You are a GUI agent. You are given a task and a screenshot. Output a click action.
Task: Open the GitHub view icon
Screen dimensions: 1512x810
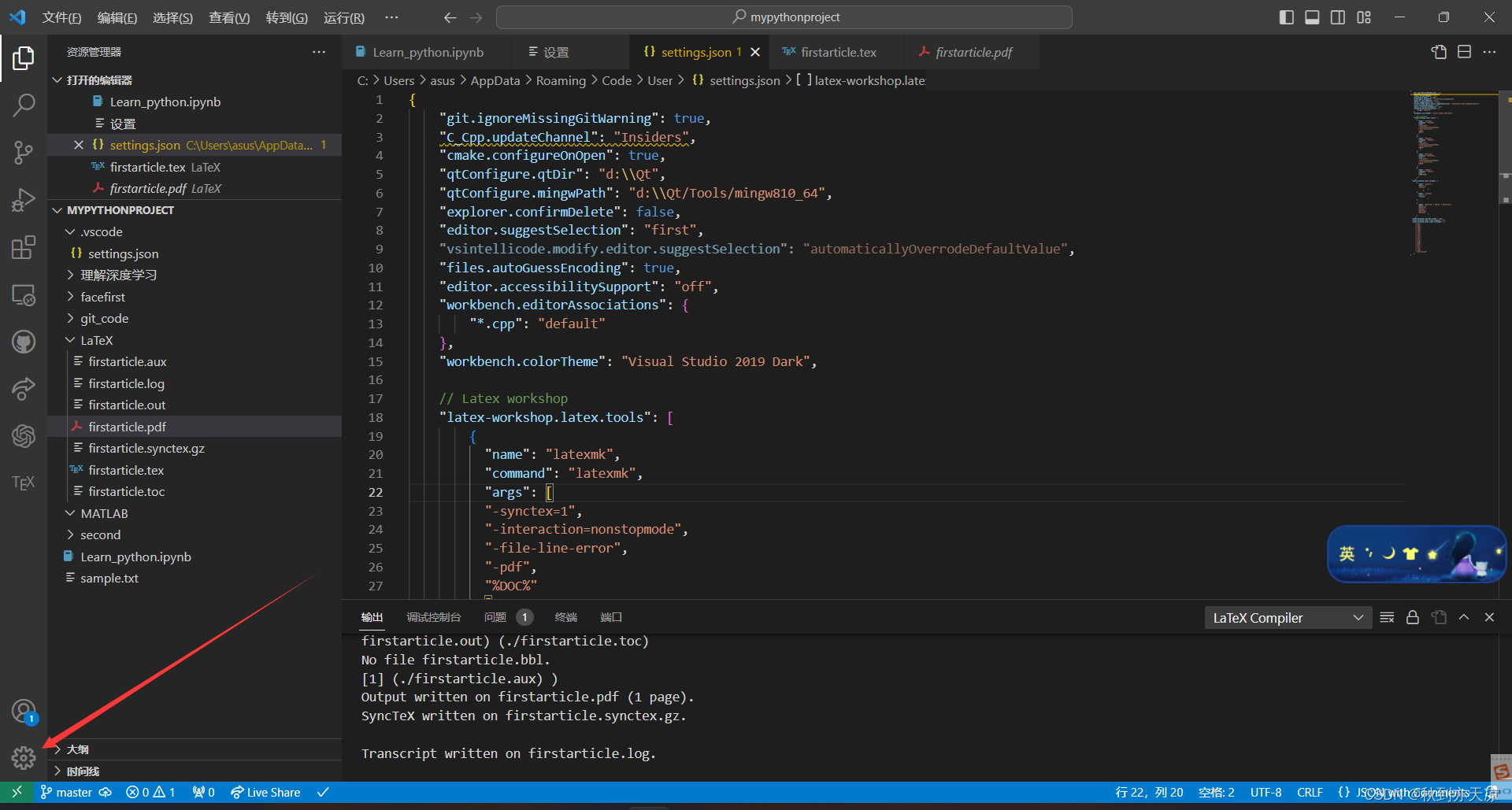pyautogui.click(x=24, y=342)
